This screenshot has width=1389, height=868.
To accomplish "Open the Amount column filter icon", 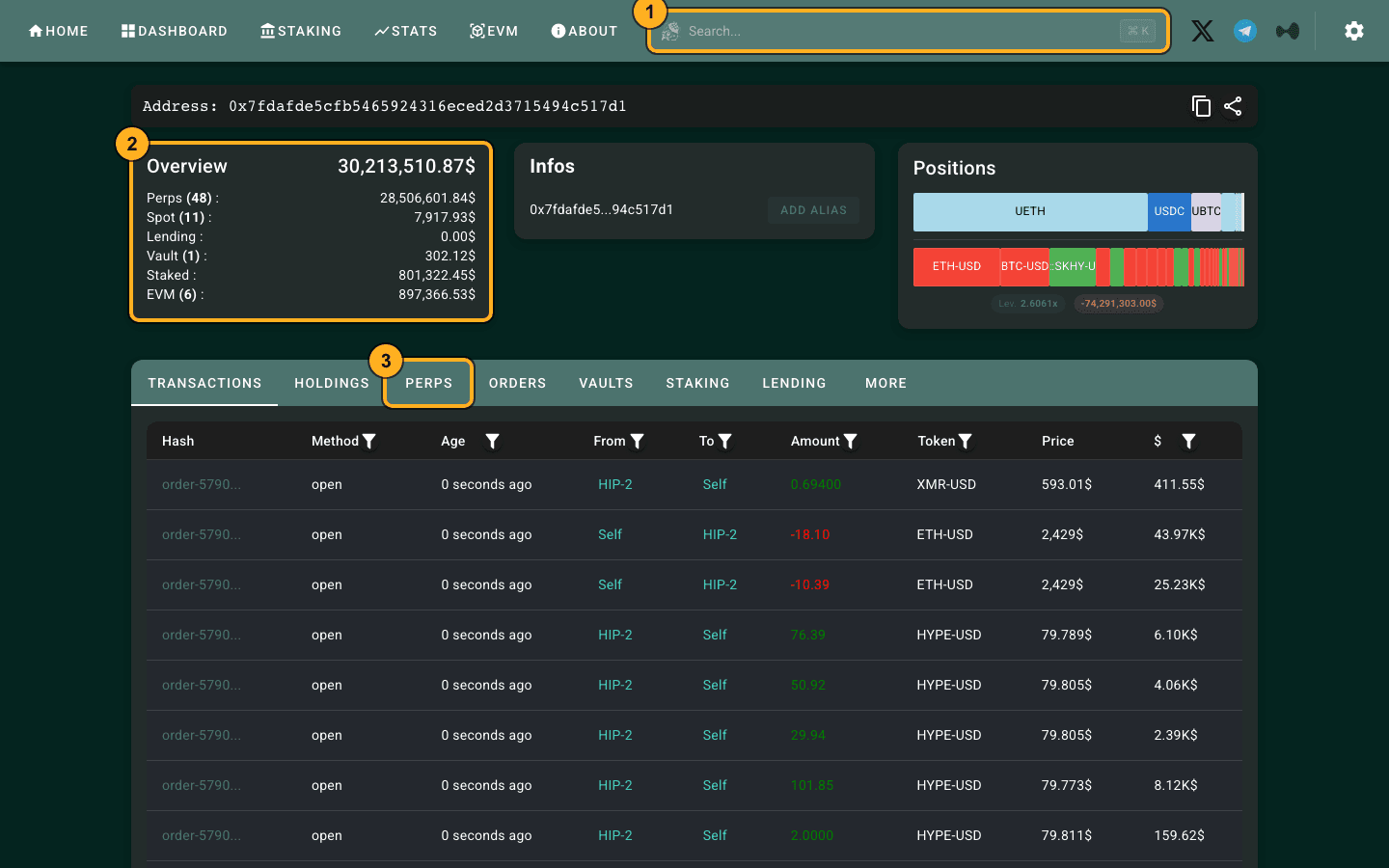I will click(x=850, y=441).
